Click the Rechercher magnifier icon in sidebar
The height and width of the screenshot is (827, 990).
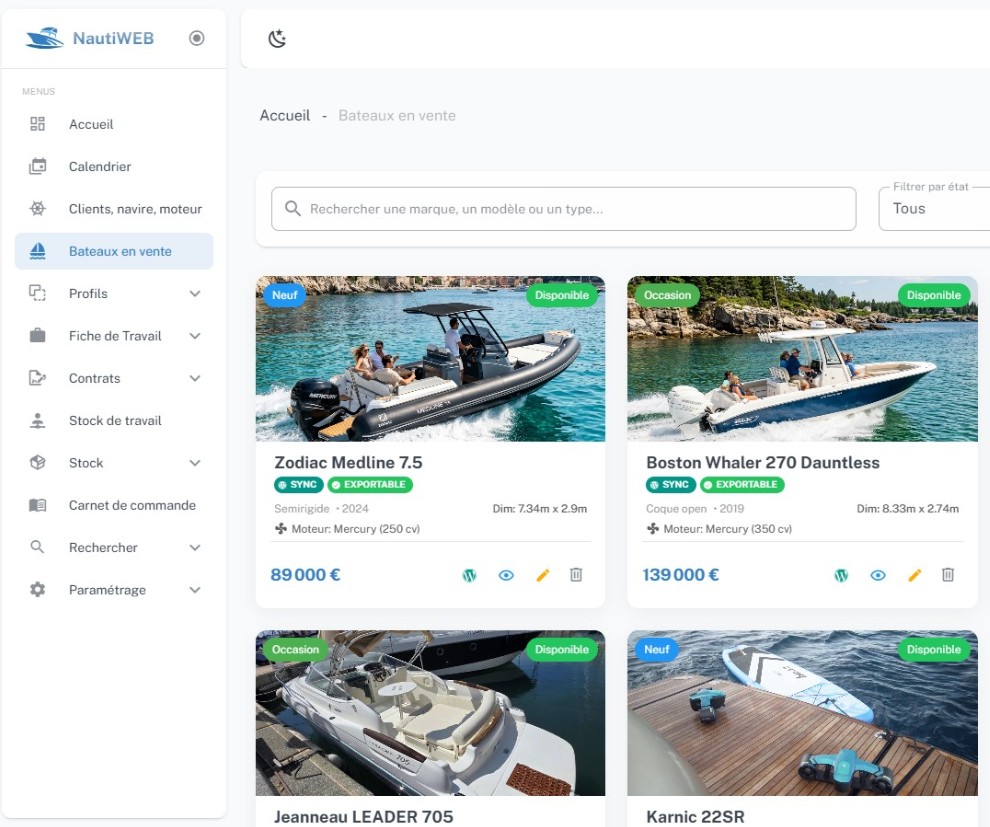[37, 547]
